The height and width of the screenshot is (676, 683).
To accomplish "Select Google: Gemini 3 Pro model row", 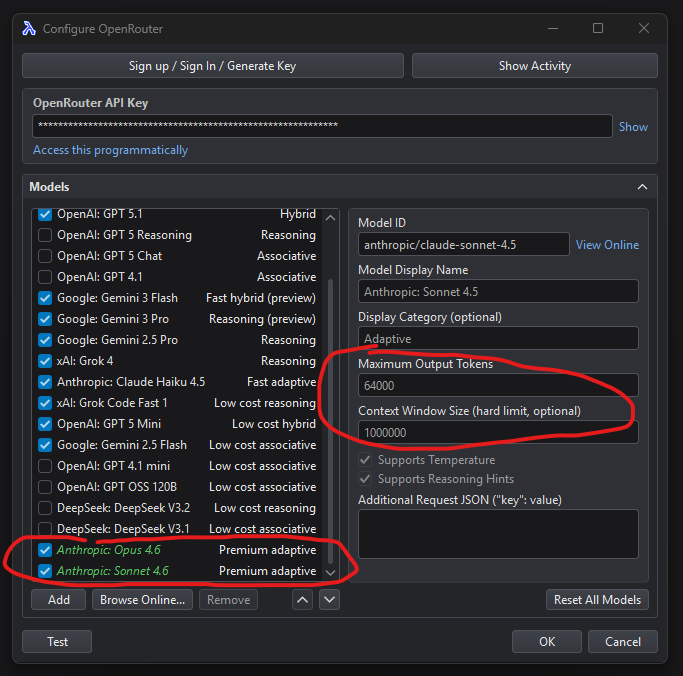I will (177, 319).
